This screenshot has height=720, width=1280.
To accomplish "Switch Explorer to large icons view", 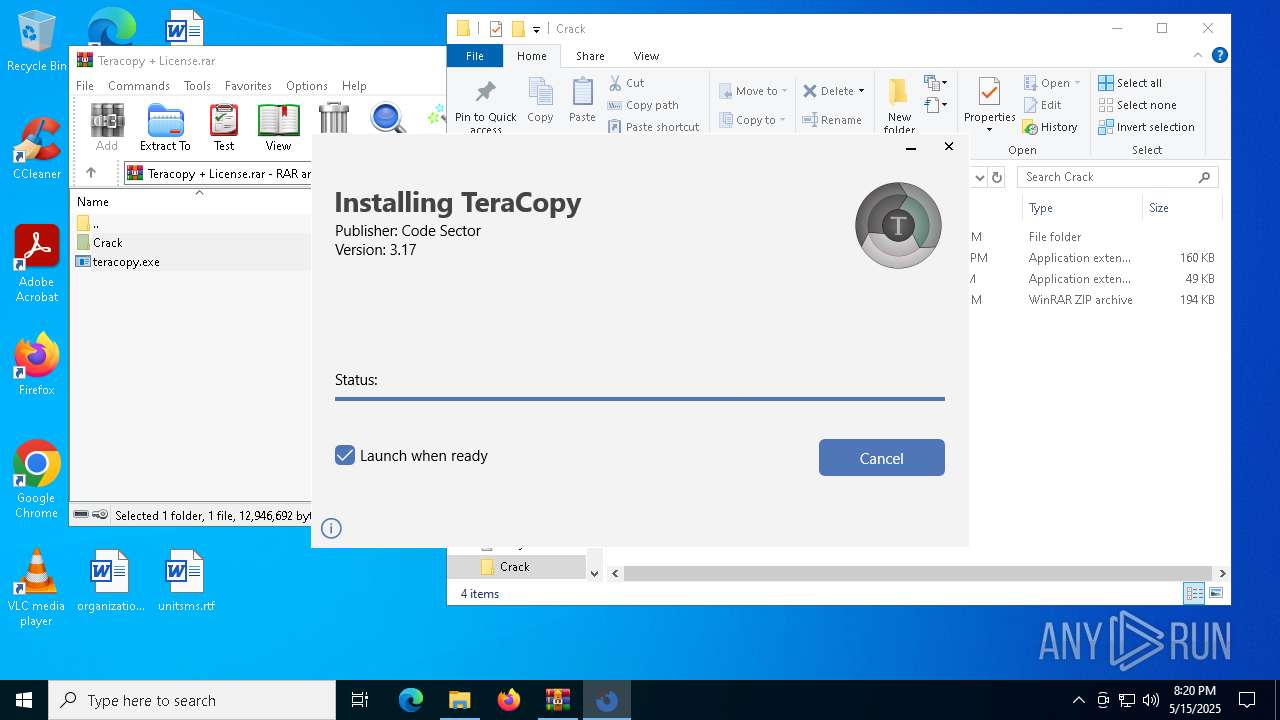I will (1216, 593).
